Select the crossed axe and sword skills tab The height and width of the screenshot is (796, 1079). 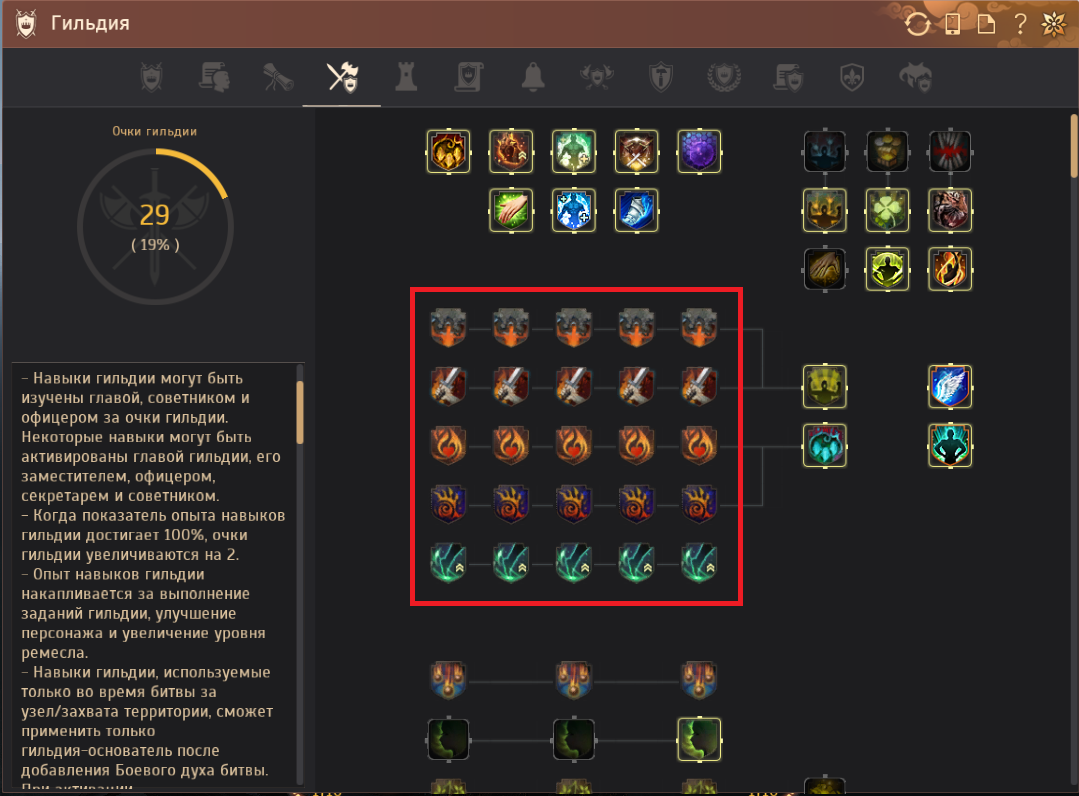[x=342, y=77]
